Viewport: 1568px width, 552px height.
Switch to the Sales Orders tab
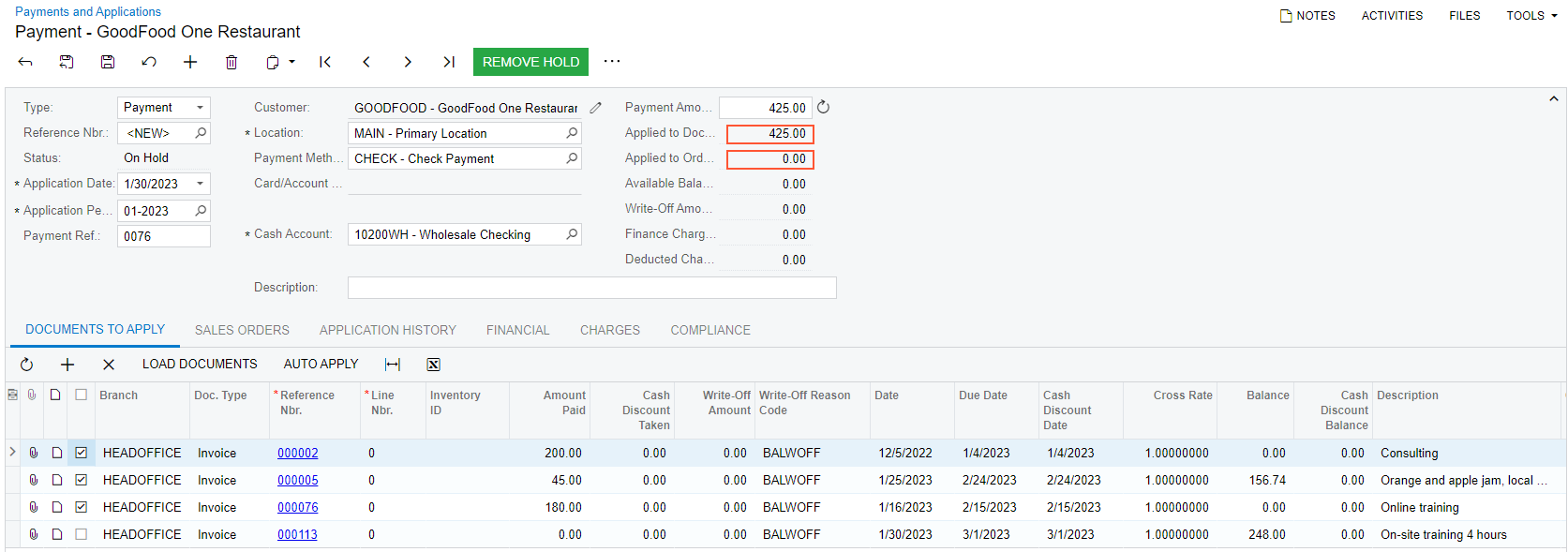pyautogui.click(x=242, y=330)
